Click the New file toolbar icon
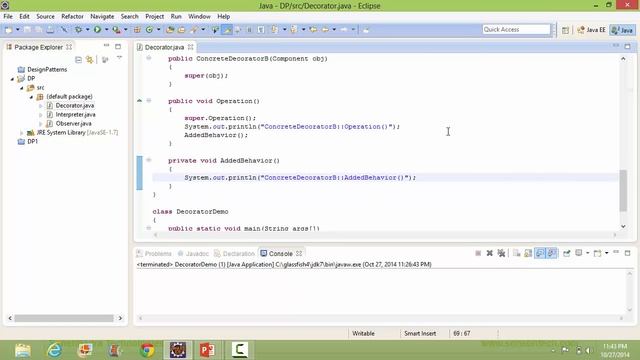The width and height of the screenshot is (640, 360). (8, 29)
